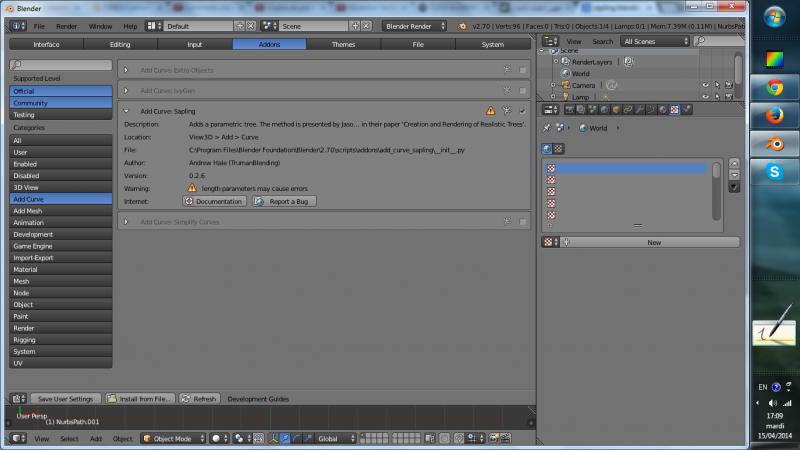This screenshot has height=450, width=800.
Task: Open the Blender Render engine dropdown
Action: click(x=414, y=26)
